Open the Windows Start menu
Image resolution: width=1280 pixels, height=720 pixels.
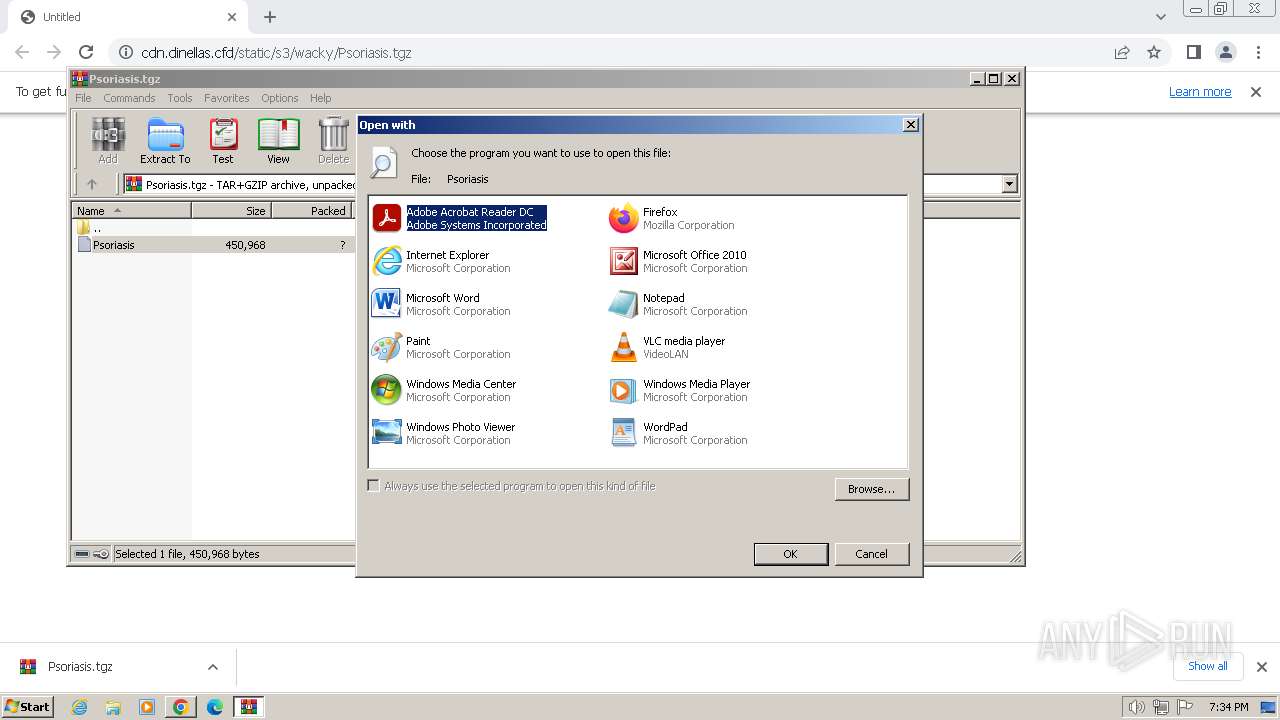pyautogui.click(x=28, y=706)
